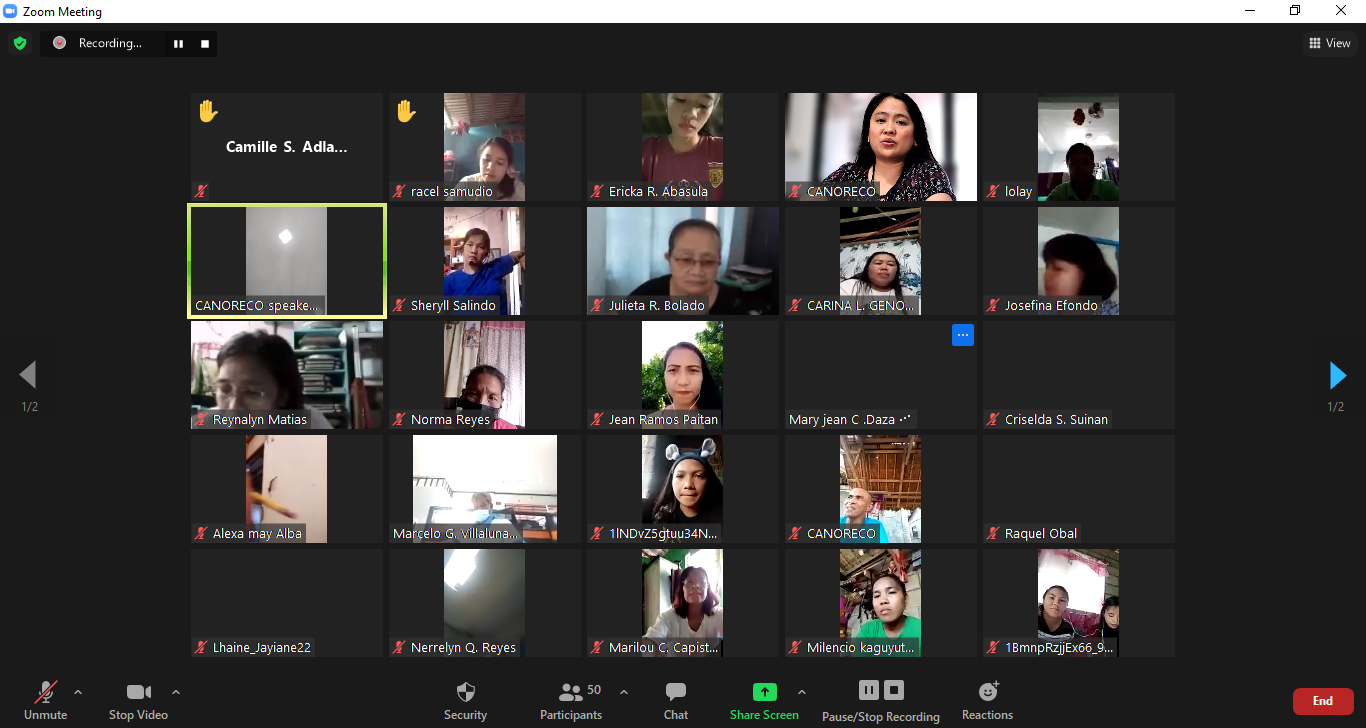Expand participants options arrow next to Participants
This screenshot has width=1366, height=728.
624,691
